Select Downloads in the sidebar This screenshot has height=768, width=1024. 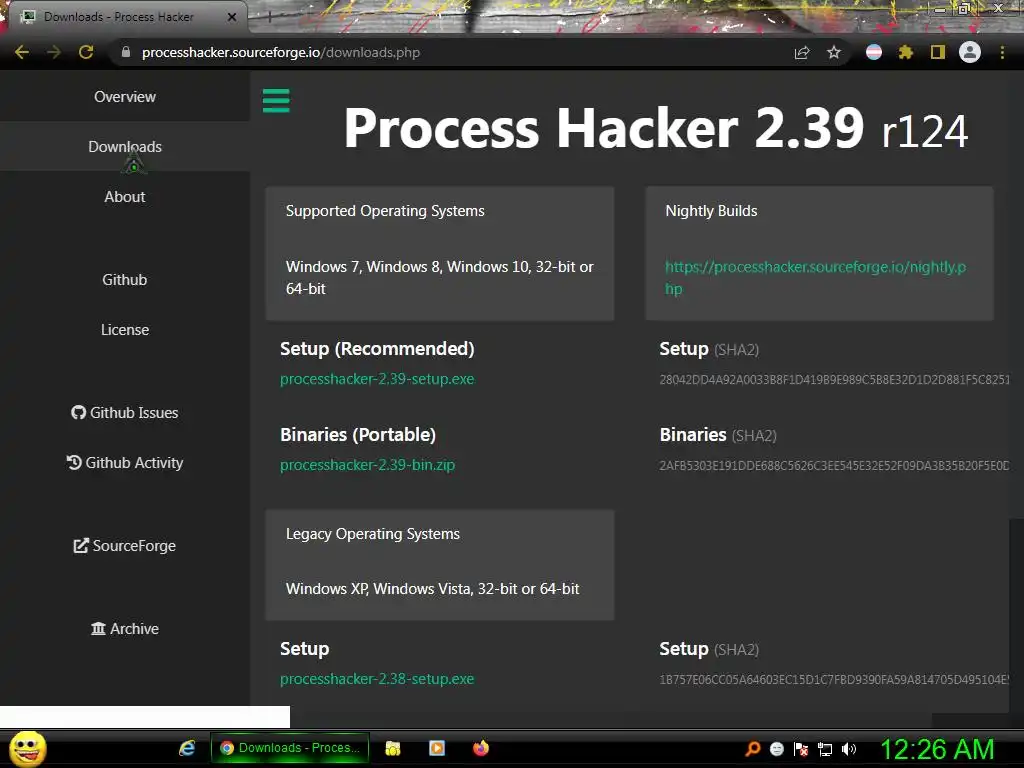coord(125,147)
